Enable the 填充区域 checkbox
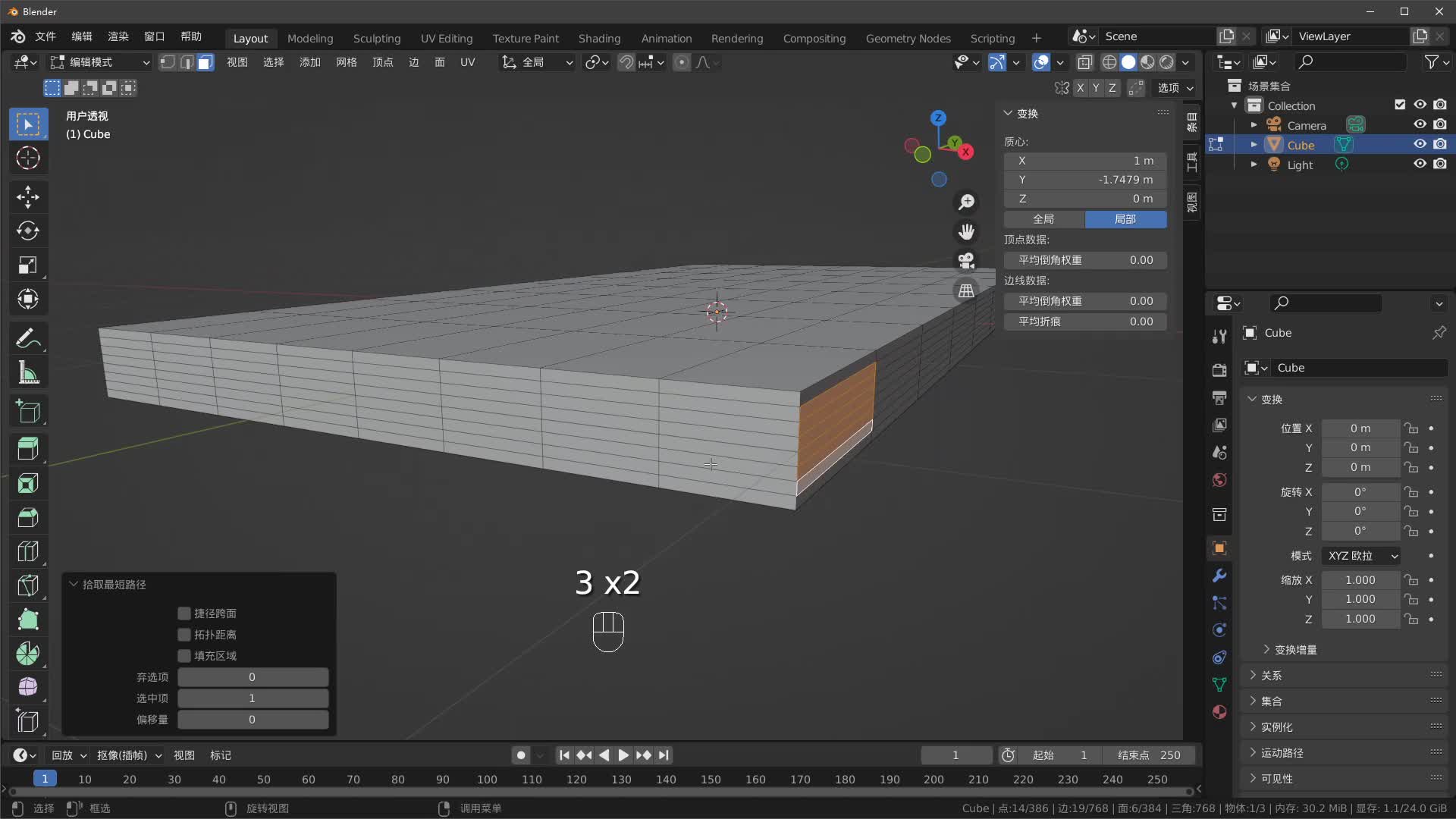Screen dimensions: 1456x819 [184, 655]
